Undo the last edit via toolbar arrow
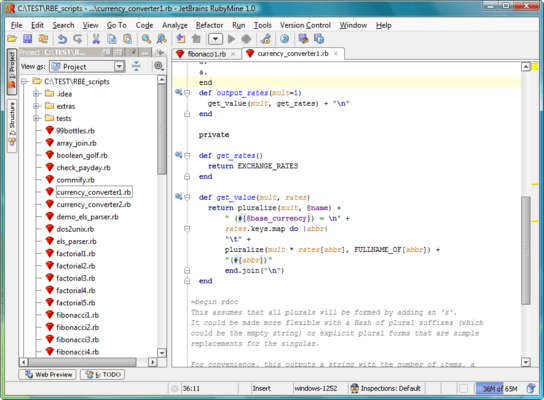 pyautogui.click(x=62, y=39)
